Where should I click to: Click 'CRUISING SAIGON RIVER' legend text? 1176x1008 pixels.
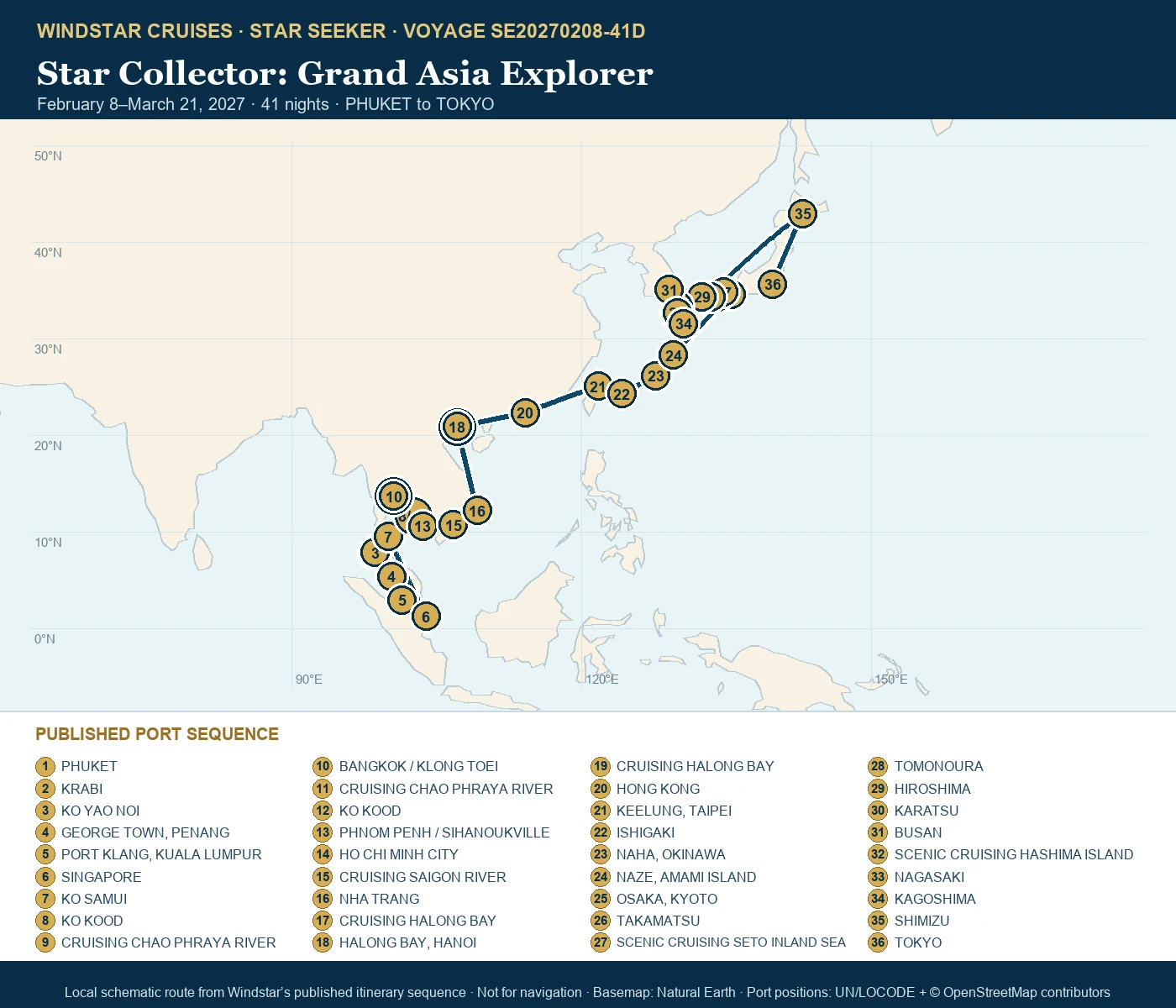[x=423, y=877]
